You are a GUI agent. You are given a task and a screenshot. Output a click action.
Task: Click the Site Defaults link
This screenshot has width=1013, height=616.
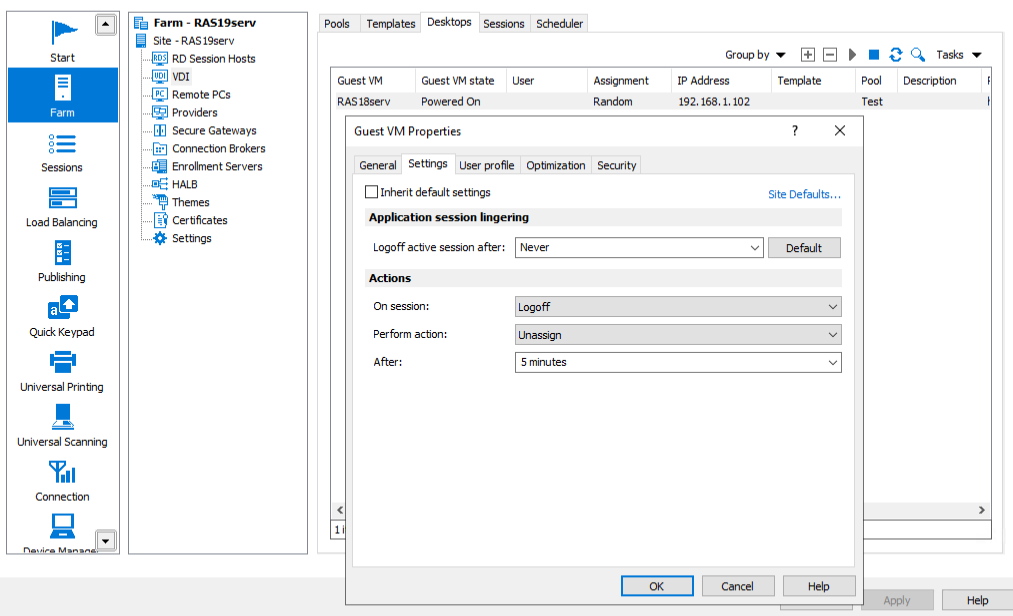[804, 194]
